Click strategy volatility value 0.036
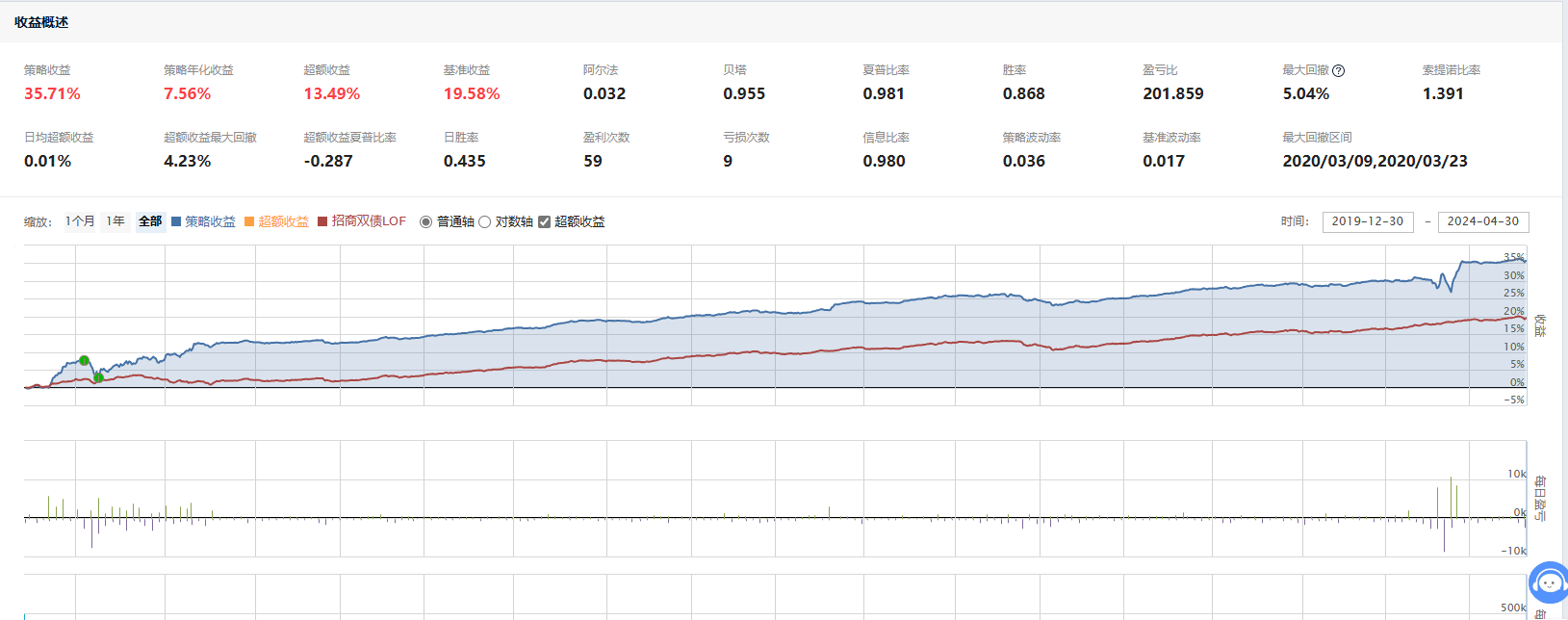 coord(1024,161)
